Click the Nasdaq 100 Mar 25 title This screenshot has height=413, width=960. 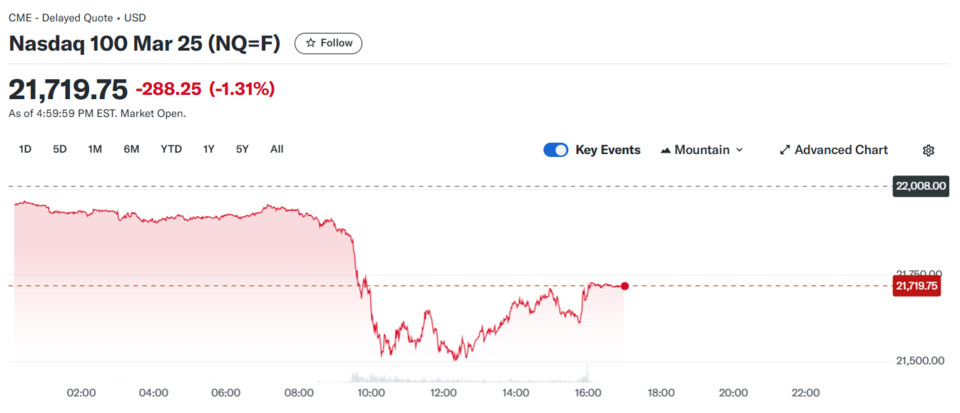point(144,44)
